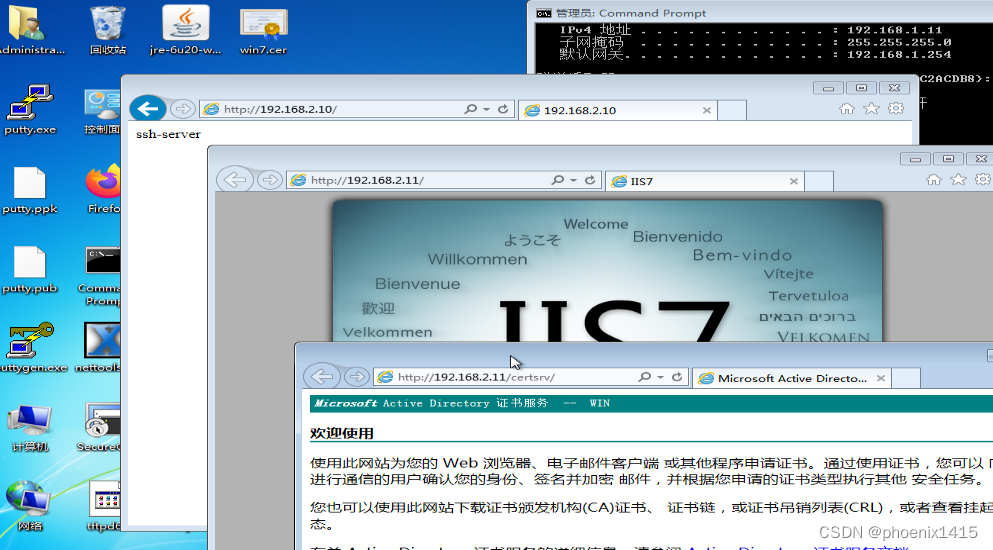
Task: Open a new tab in IIS7 window
Action: [819, 181]
